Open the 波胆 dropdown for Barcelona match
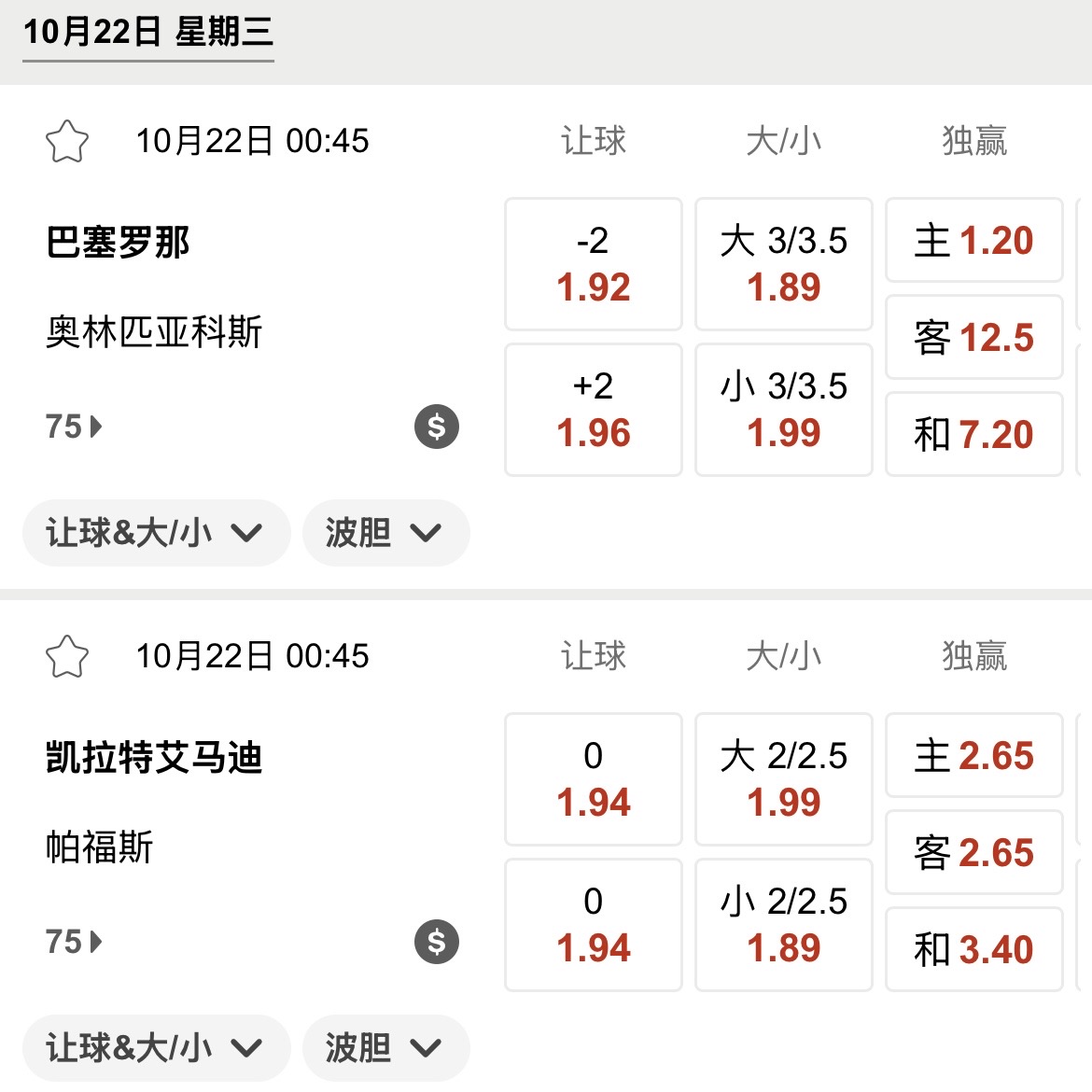The height and width of the screenshot is (1092, 1092). pos(385,533)
